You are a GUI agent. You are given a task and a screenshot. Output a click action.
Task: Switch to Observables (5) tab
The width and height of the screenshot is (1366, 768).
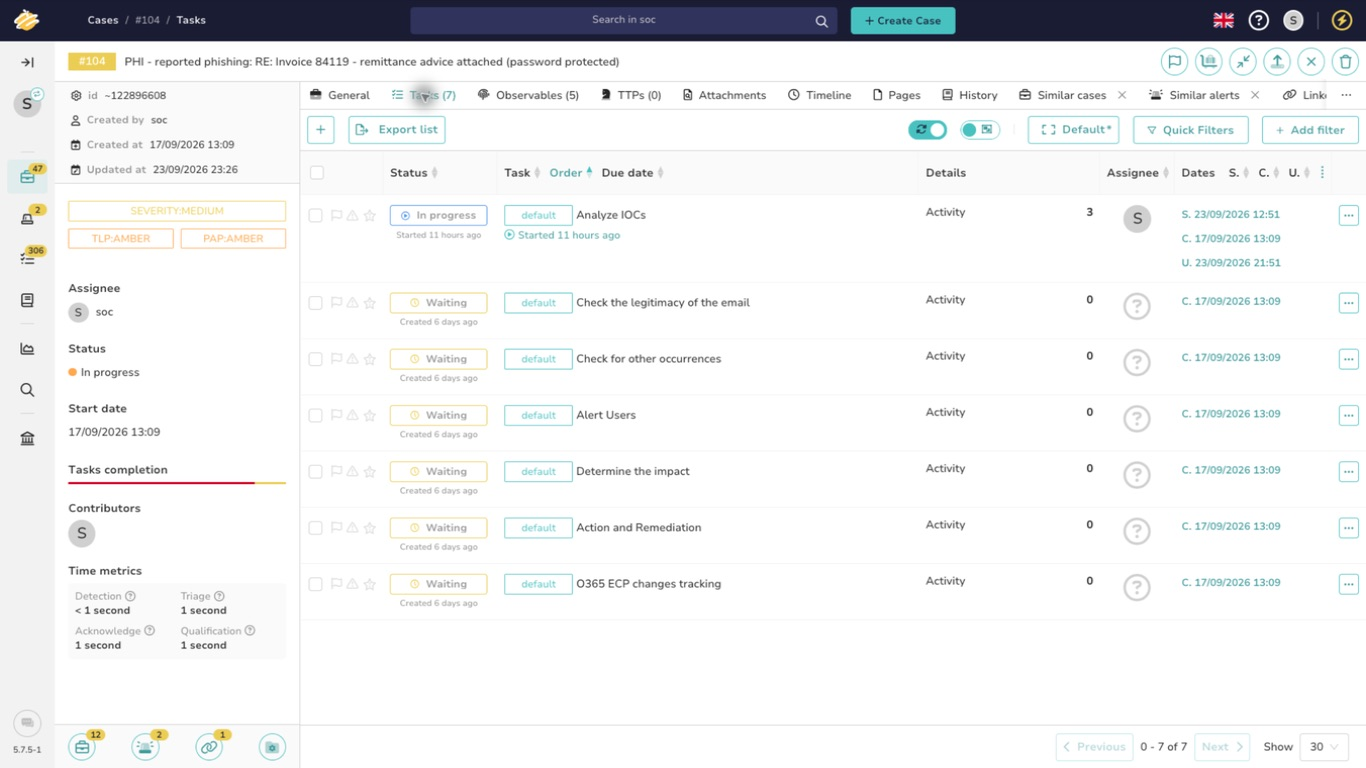point(528,95)
